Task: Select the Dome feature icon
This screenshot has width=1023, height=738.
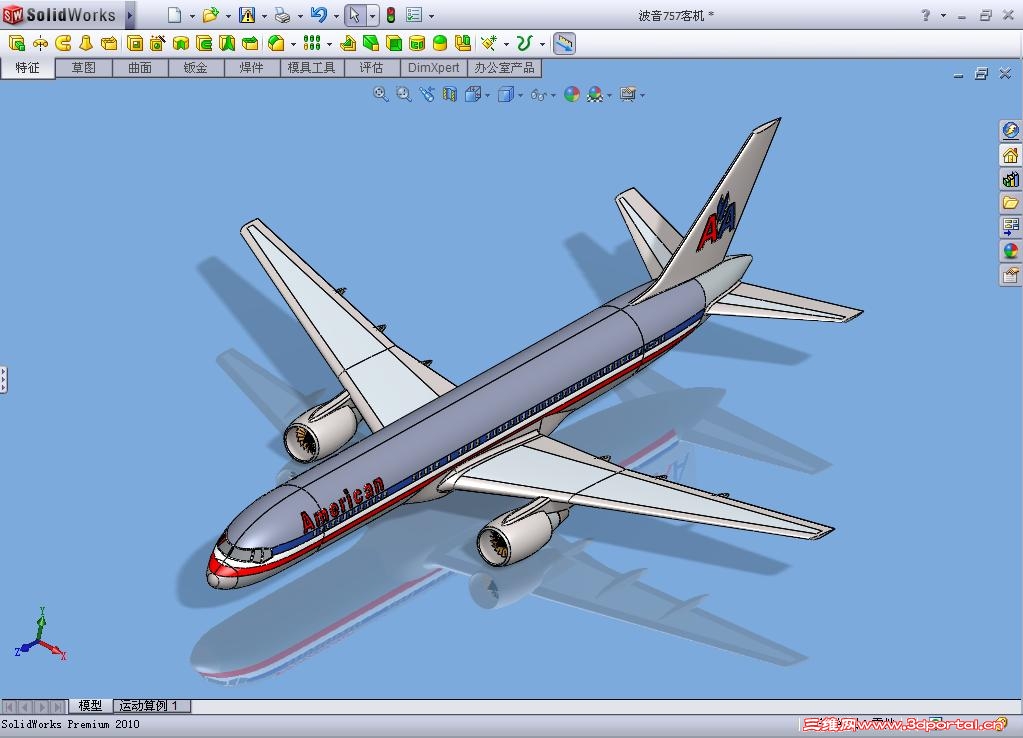Action: tap(440, 44)
